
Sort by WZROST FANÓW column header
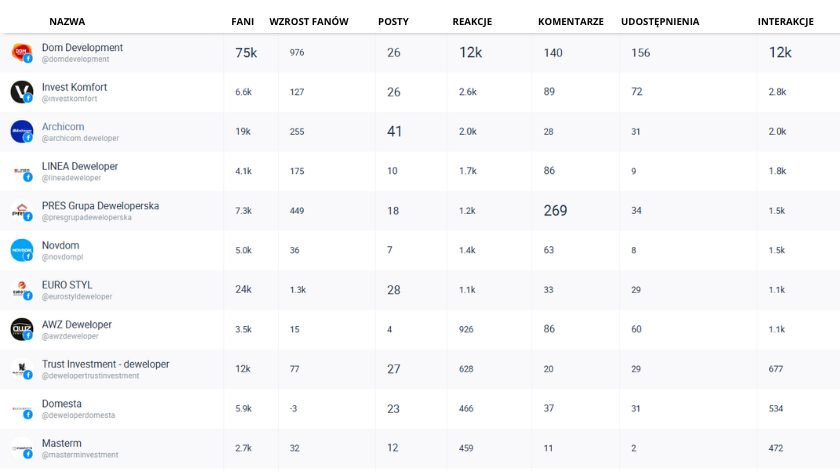(x=309, y=21)
